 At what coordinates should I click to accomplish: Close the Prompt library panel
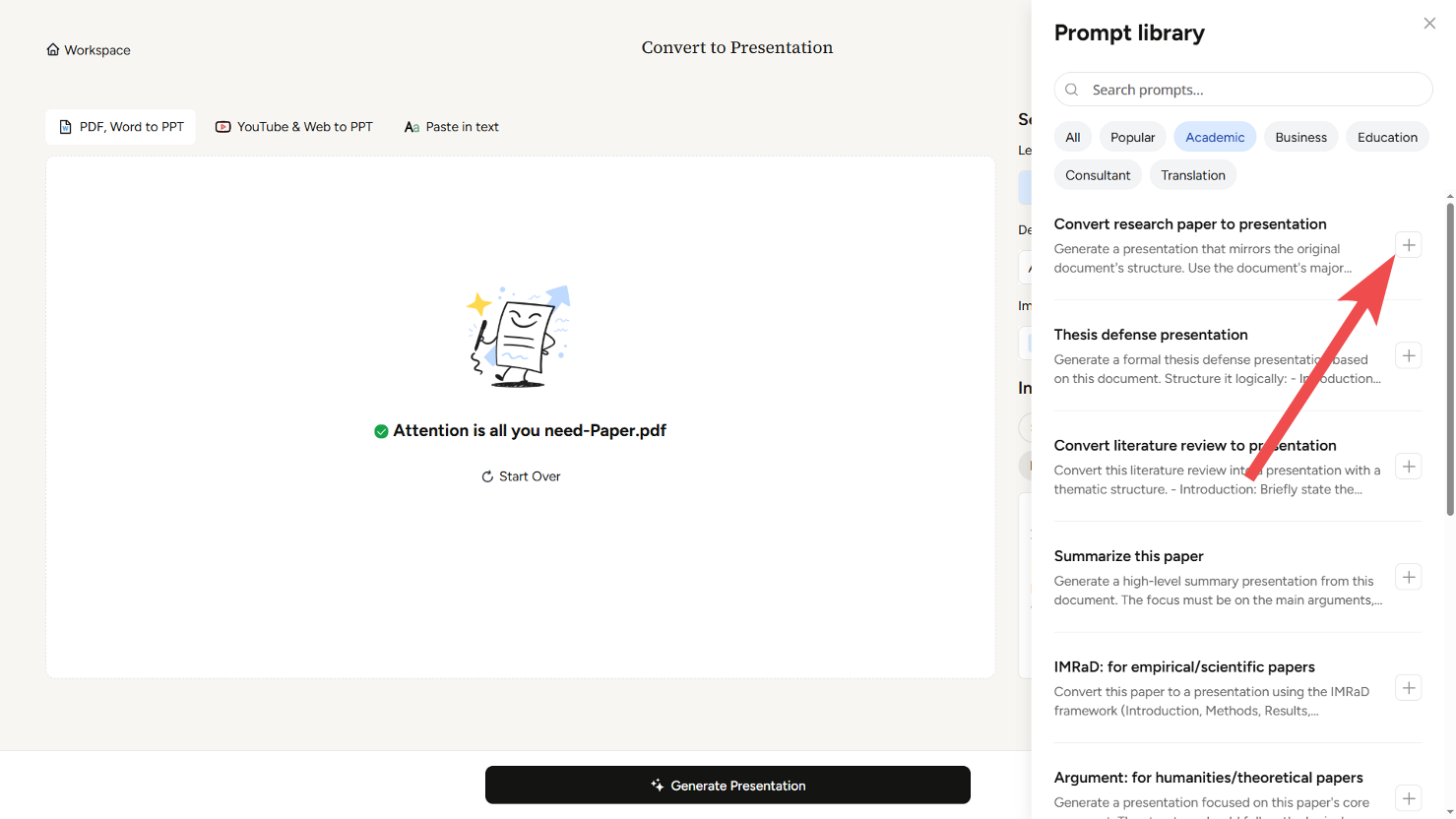click(x=1429, y=24)
